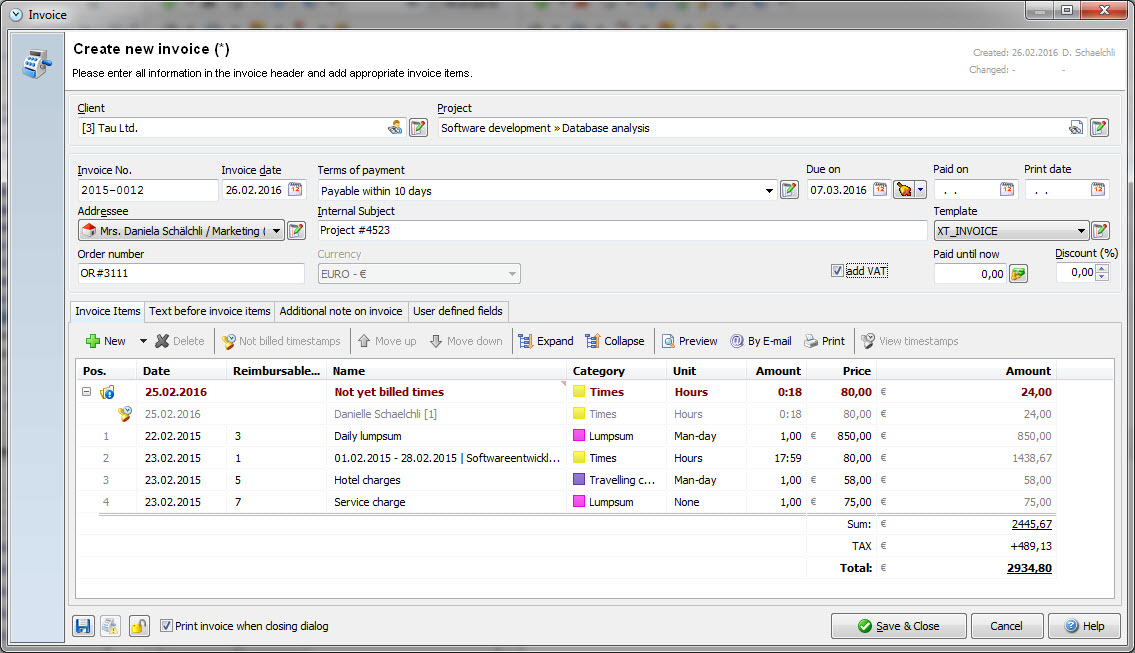Collapse the Not yet billed times row
Image resolution: width=1135 pixels, height=653 pixels.
[87, 392]
